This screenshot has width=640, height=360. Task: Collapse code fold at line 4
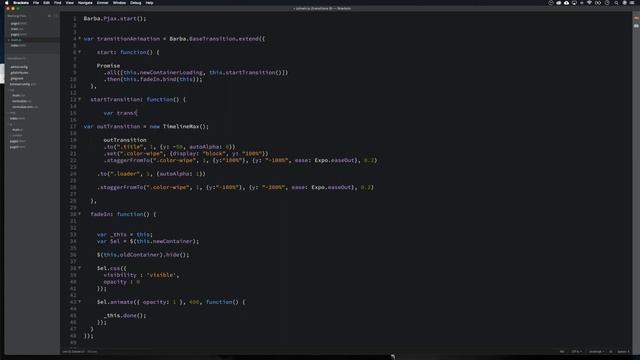80,39
